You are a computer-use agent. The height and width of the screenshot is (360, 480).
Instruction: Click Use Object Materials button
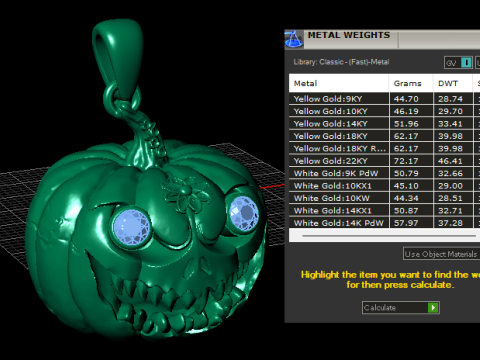pos(441,254)
